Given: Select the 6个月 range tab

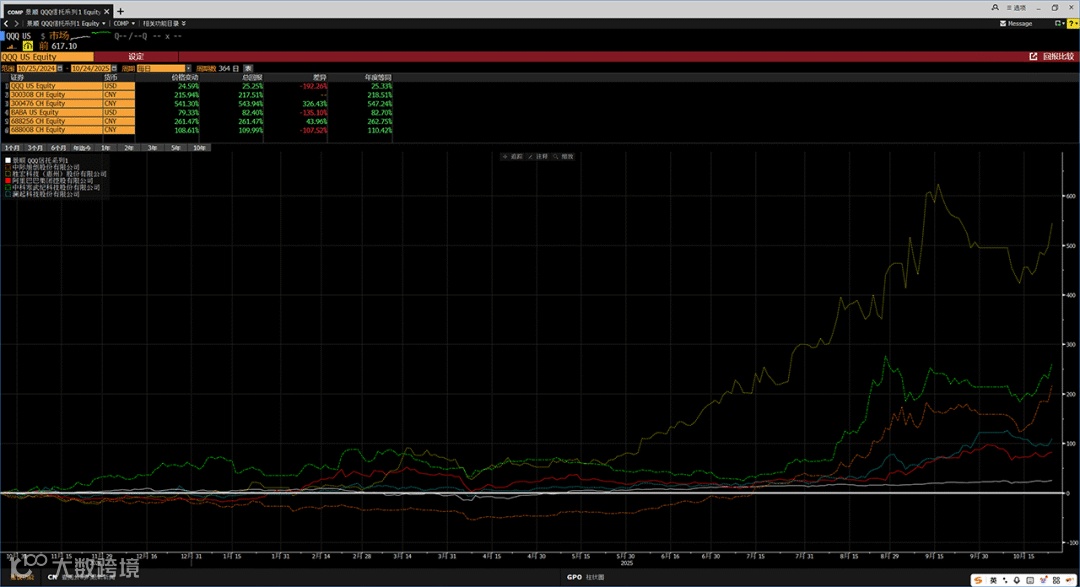Looking at the screenshot, I should pos(58,147).
